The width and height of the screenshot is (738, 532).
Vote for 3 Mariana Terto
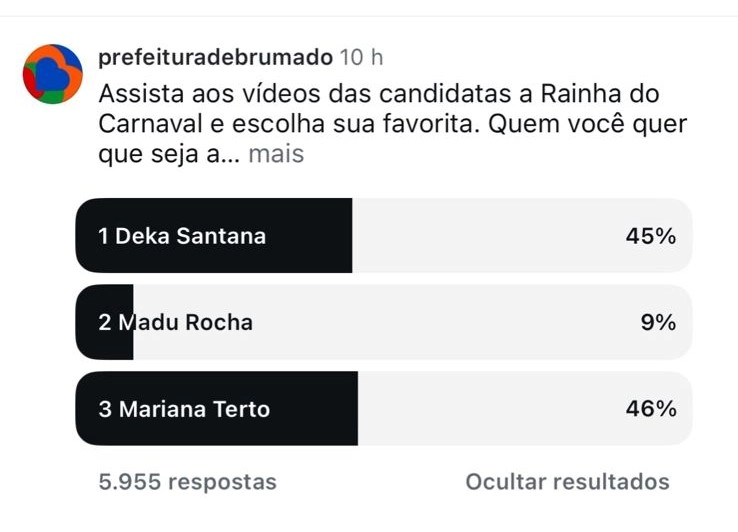tap(184, 409)
